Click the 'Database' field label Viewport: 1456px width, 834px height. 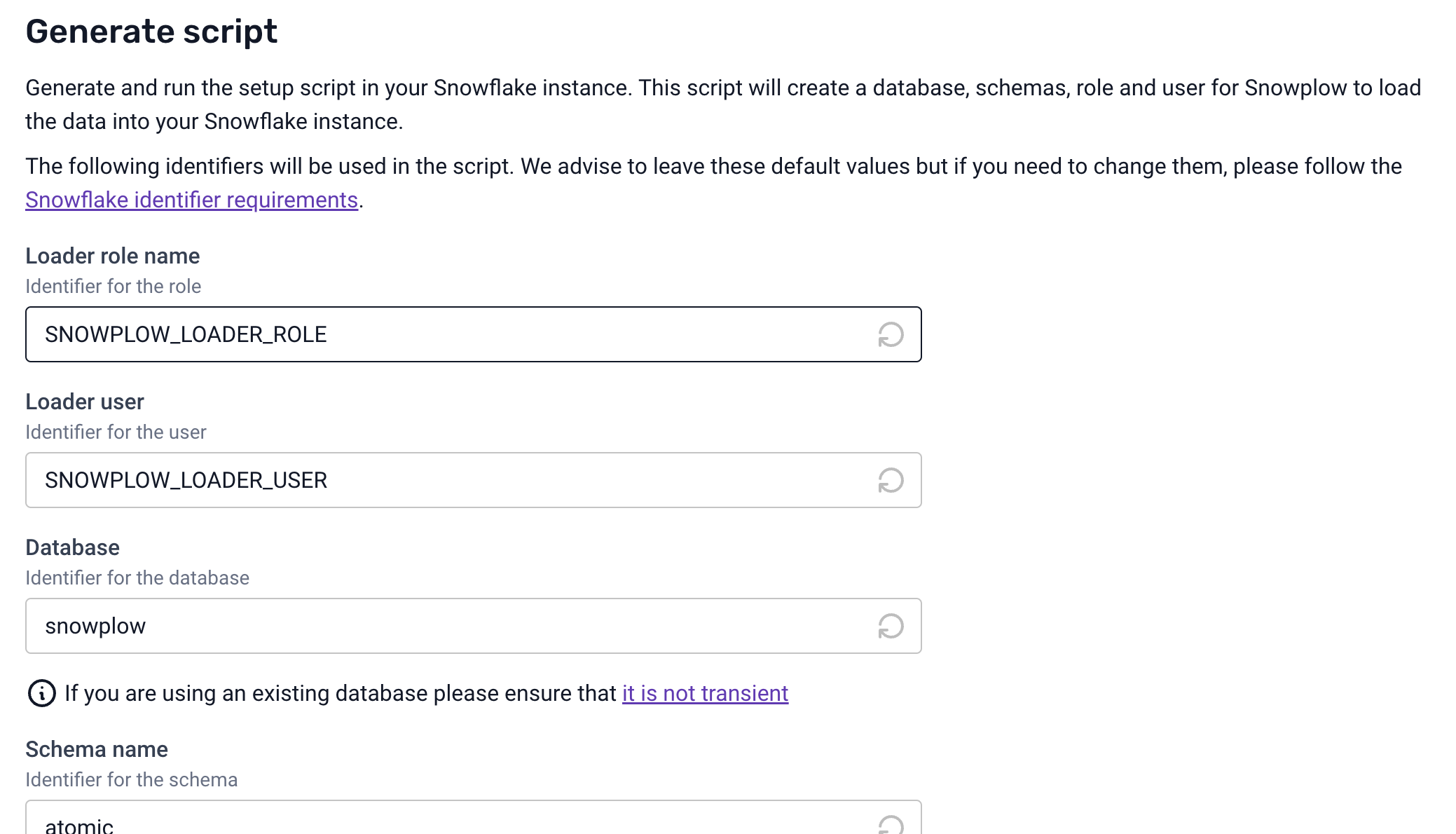(x=73, y=548)
